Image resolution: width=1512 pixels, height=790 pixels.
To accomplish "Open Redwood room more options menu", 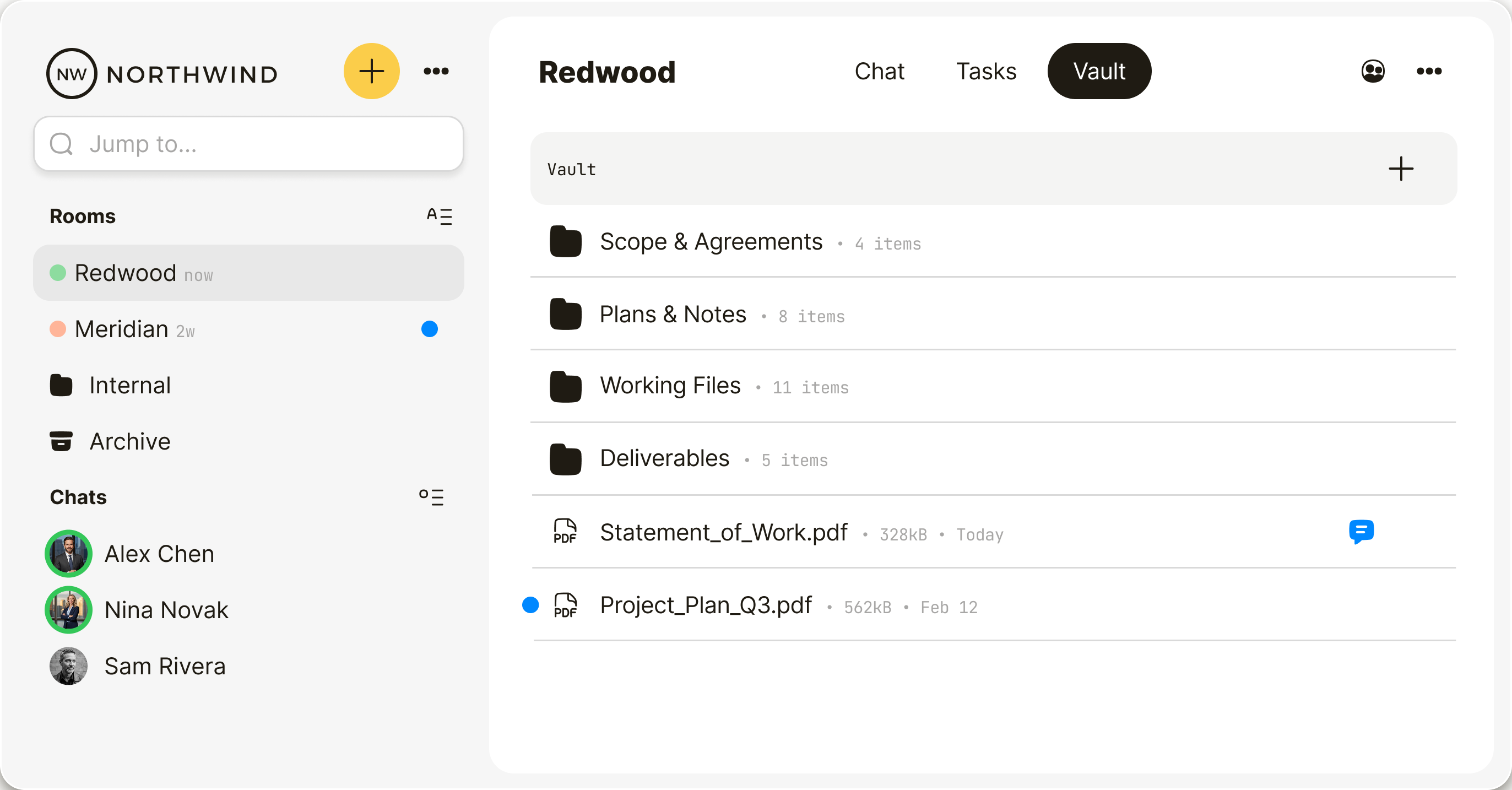I will pyautogui.click(x=1429, y=72).
